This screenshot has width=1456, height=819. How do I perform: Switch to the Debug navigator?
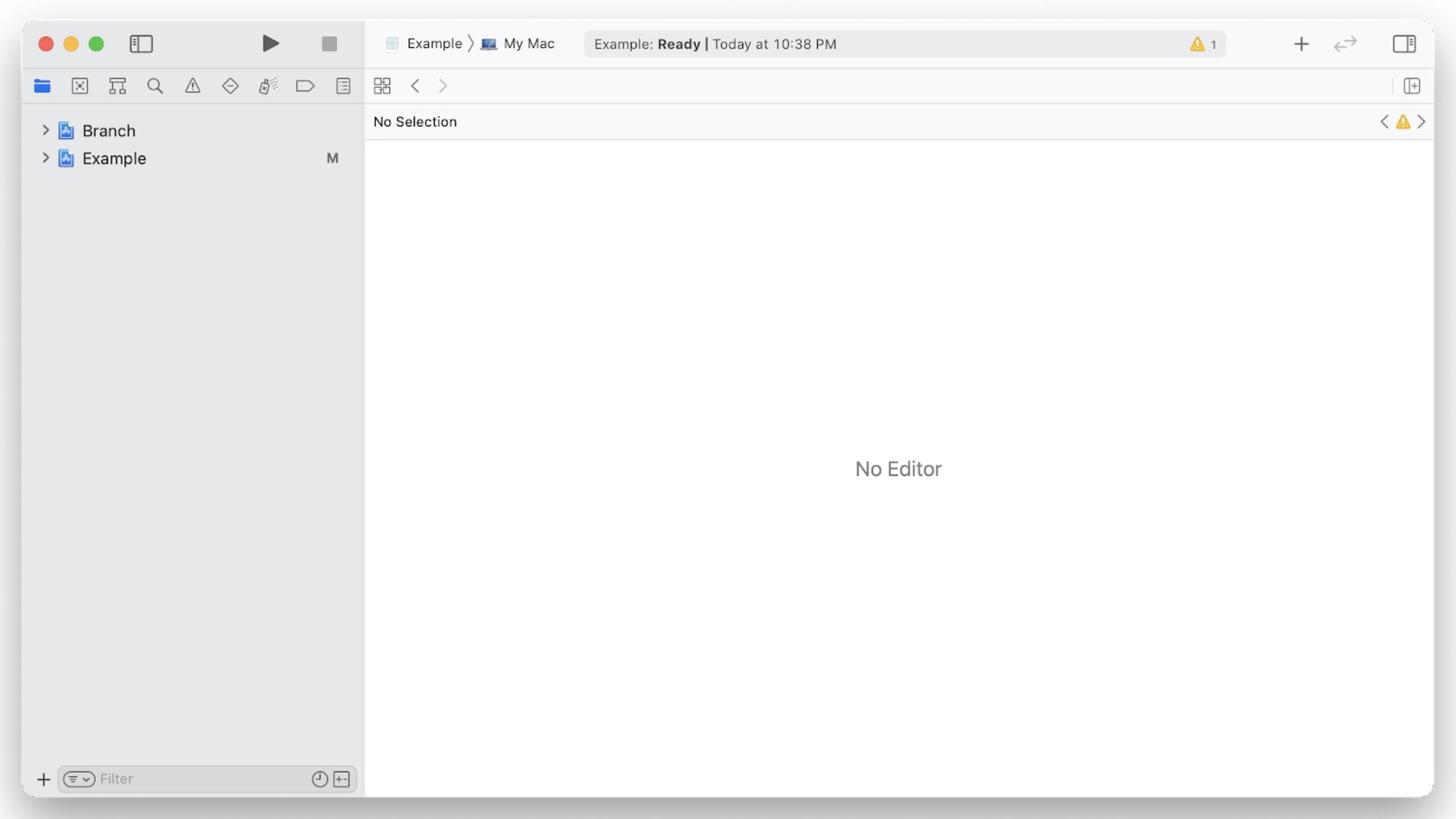coord(268,86)
